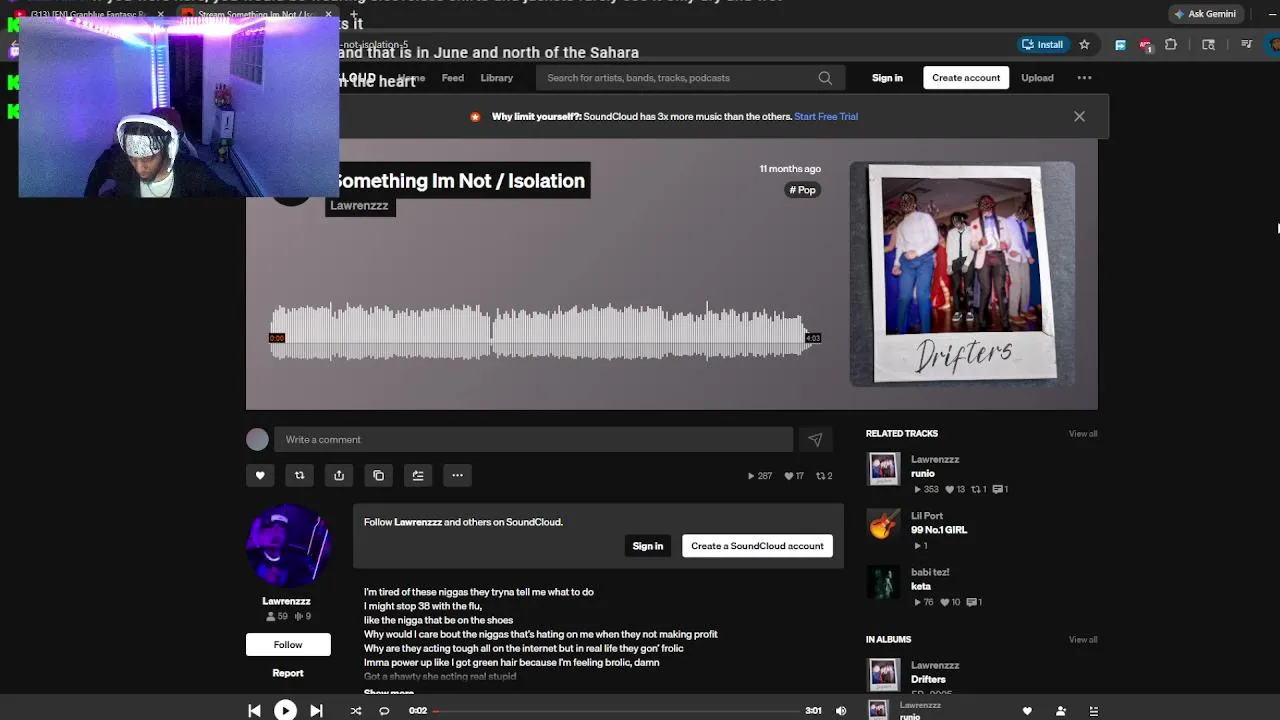
Task: Open the share track dialog
Action: [339, 475]
